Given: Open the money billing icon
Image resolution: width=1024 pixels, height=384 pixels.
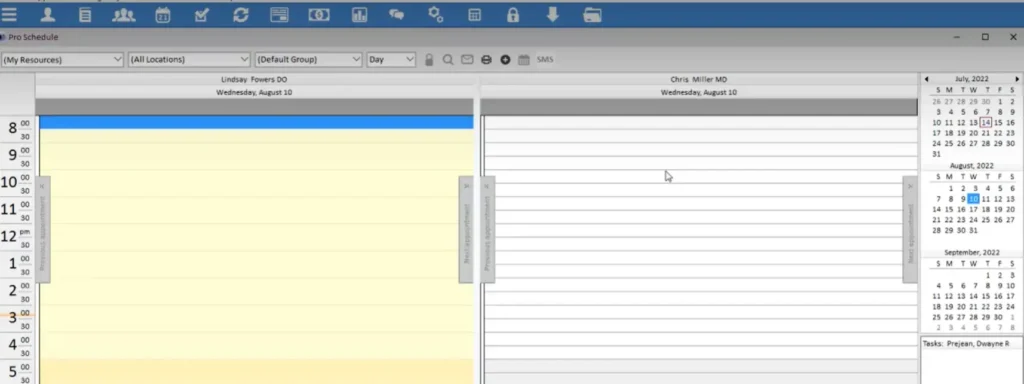Looking at the screenshot, I should [x=319, y=14].
